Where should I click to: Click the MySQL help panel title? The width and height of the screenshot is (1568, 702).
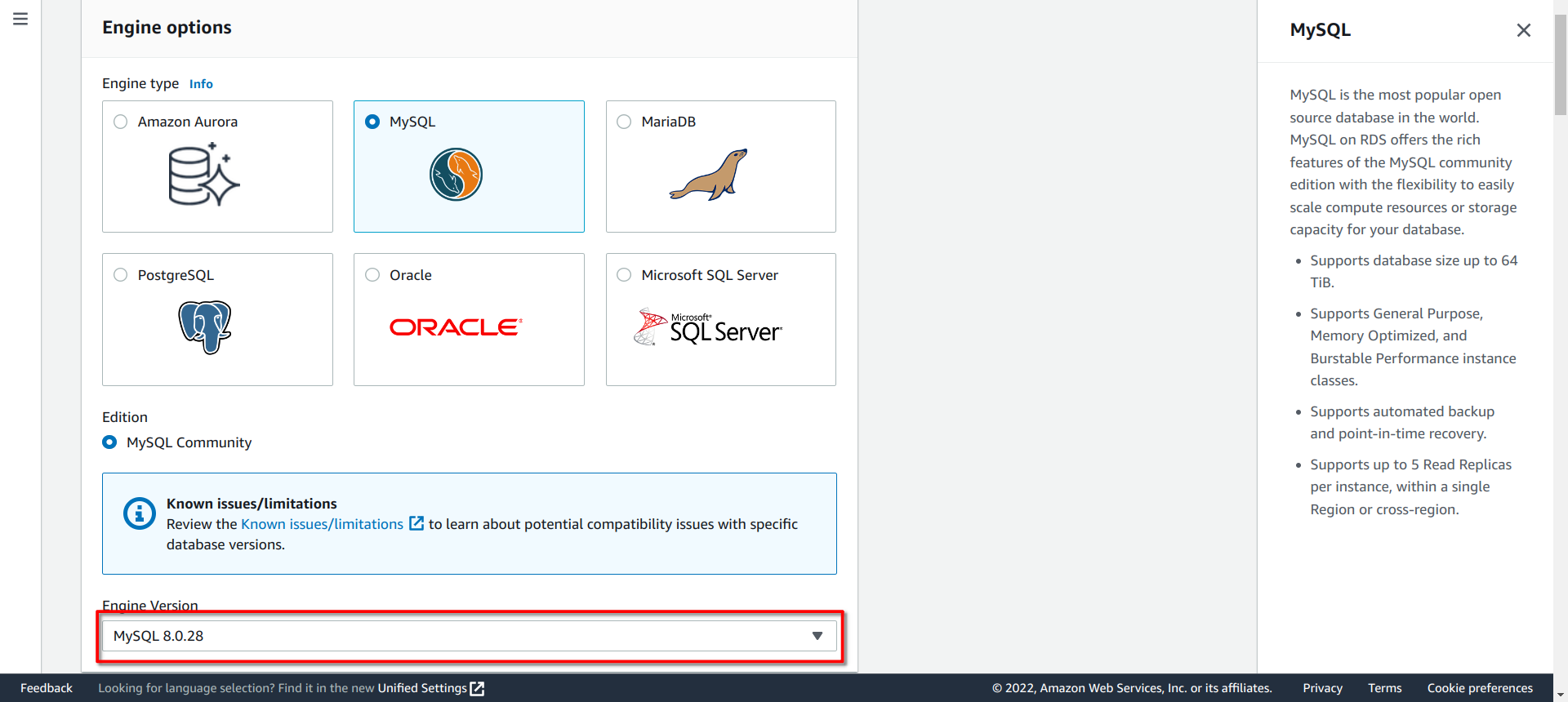(1320, 30)
